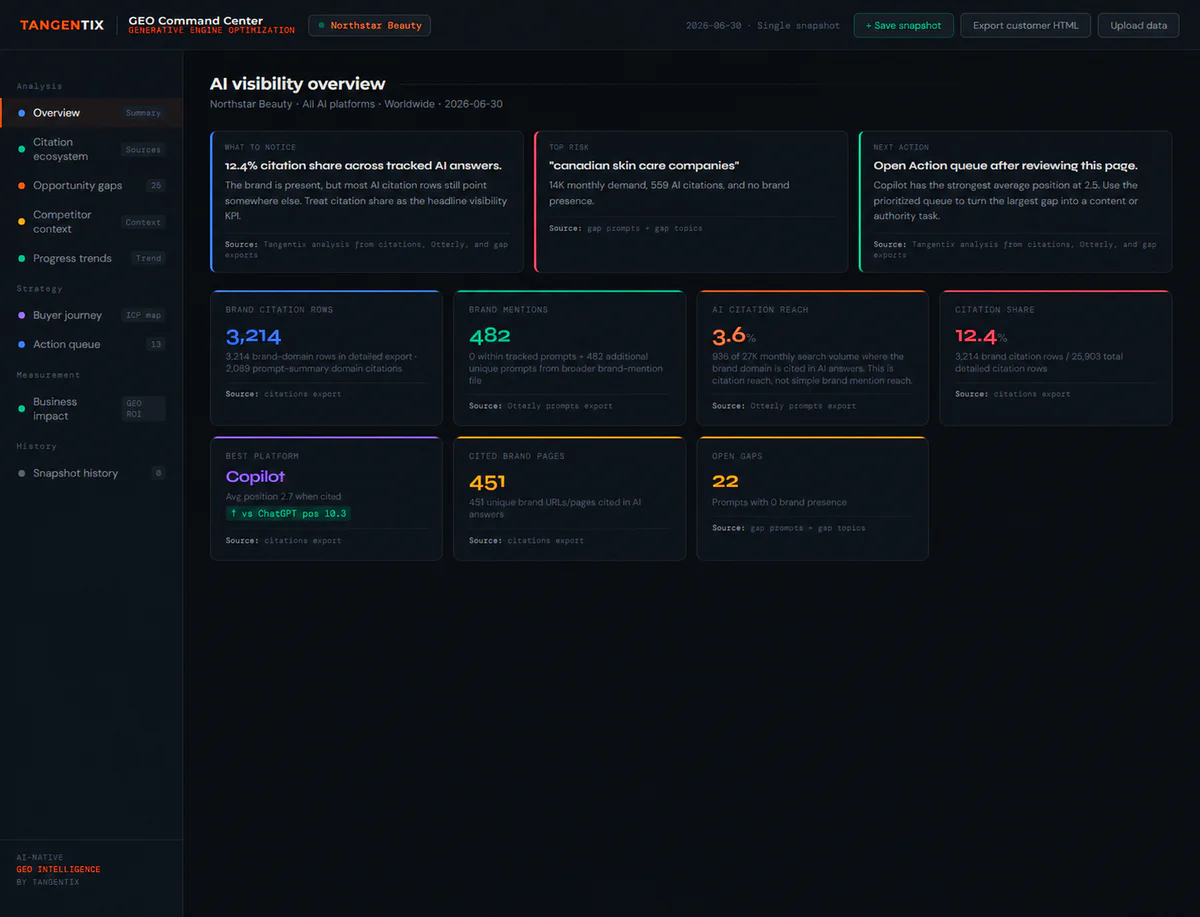Click the "canadian skin care companies" risk text
The height and width of the screenshot is (917, 1200).
[642, 166]
